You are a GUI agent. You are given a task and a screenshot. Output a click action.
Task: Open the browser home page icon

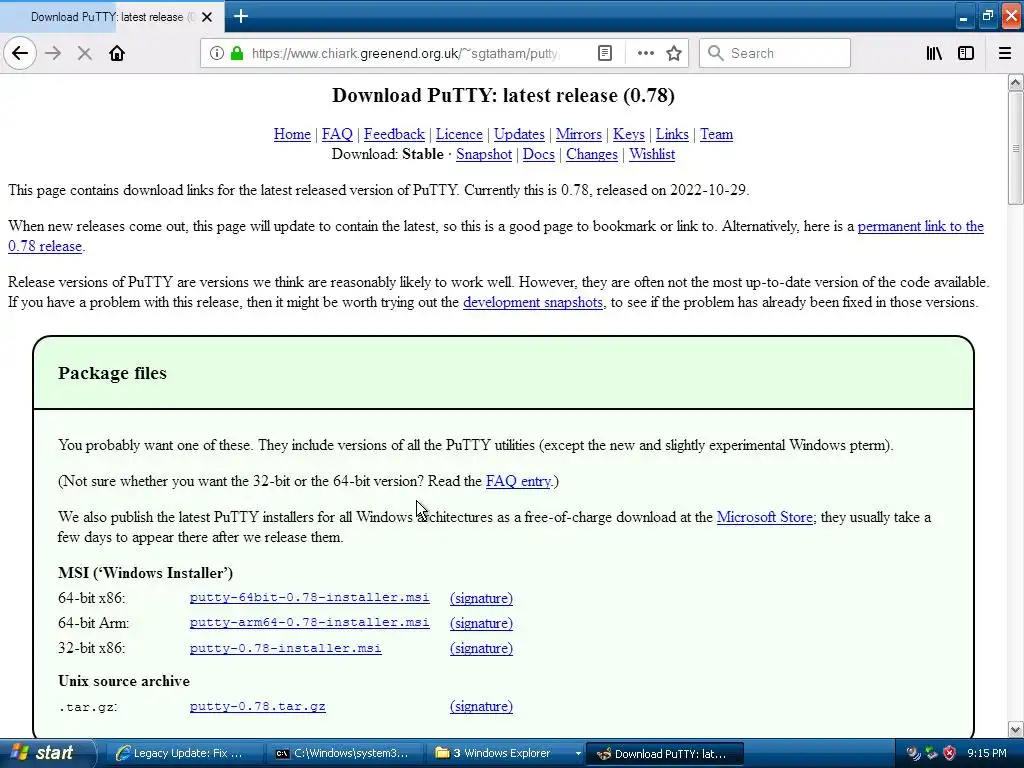tap(117, 54)
